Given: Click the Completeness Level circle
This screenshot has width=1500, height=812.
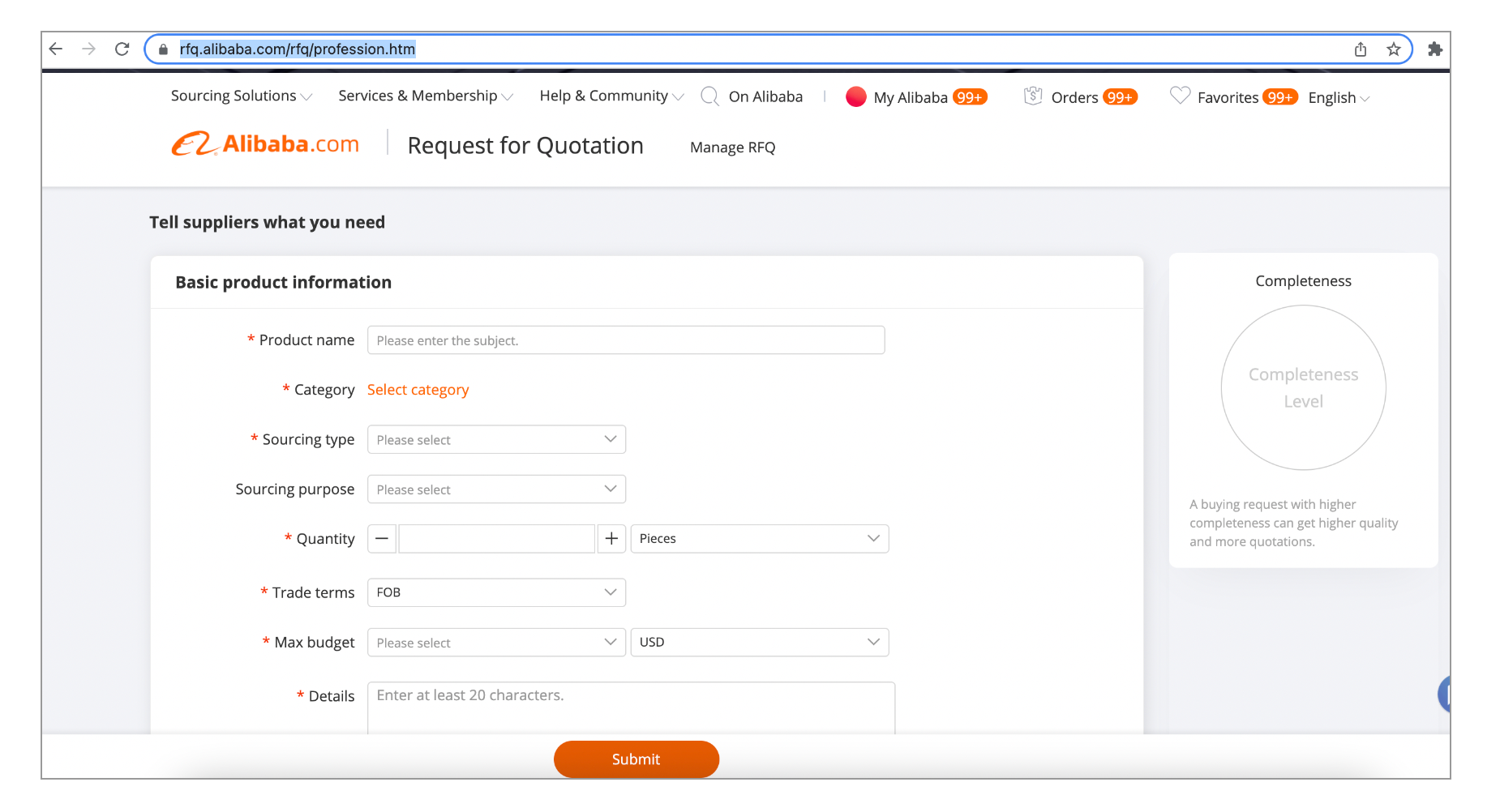Looking at the screenshot, I should tap(1304, 387).
